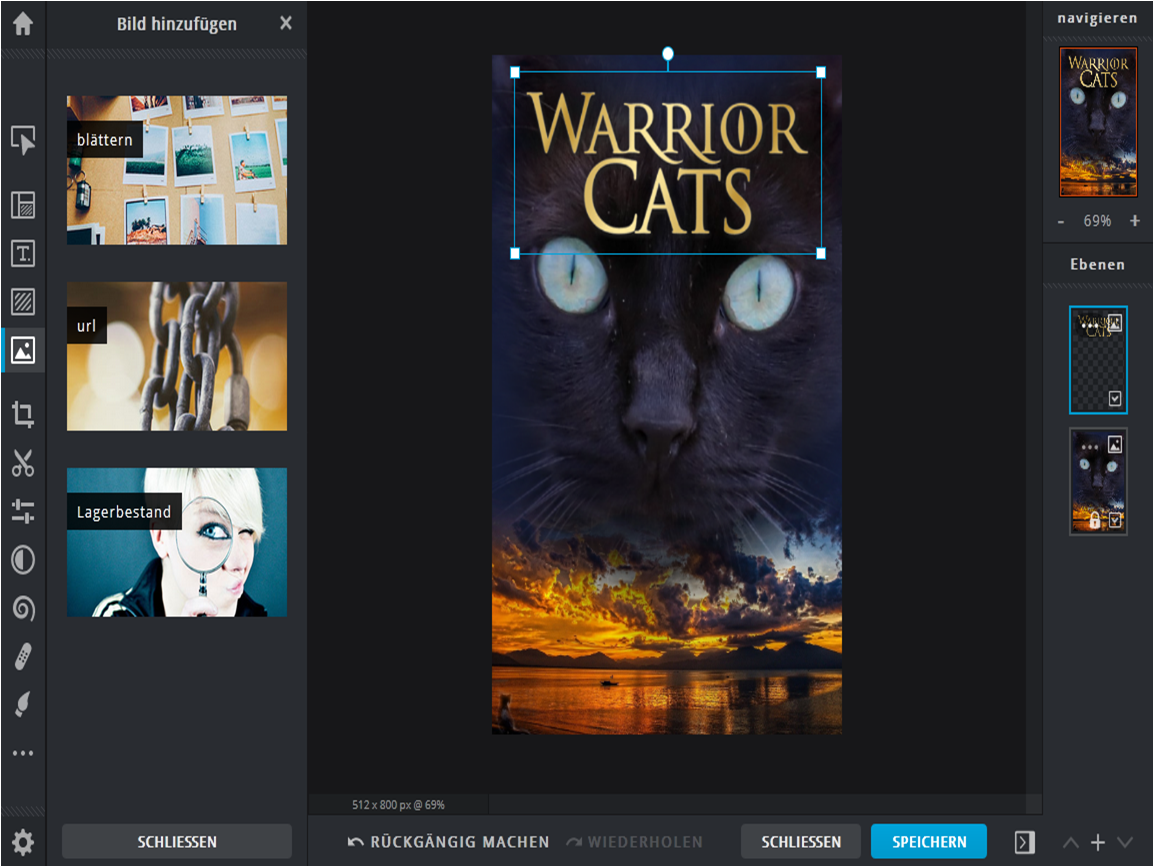Viewport: 1154px width, 867px height.
Task: Go to the home screen icon
Action: [x=23, y=24]
